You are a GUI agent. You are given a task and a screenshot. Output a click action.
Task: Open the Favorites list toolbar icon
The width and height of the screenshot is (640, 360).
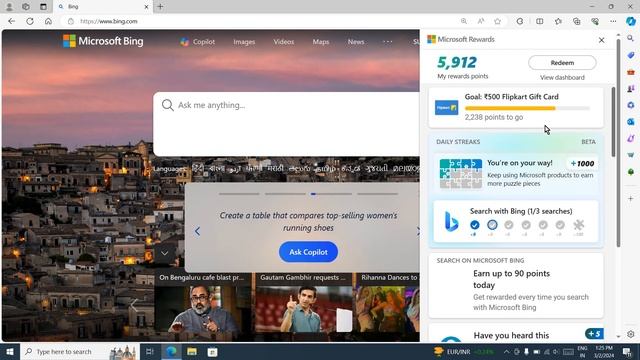(558, 21)
